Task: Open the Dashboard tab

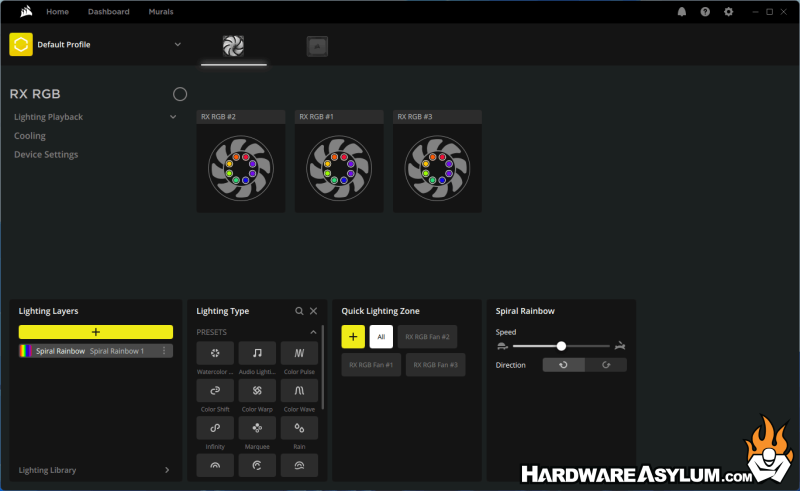Action: 109,11
